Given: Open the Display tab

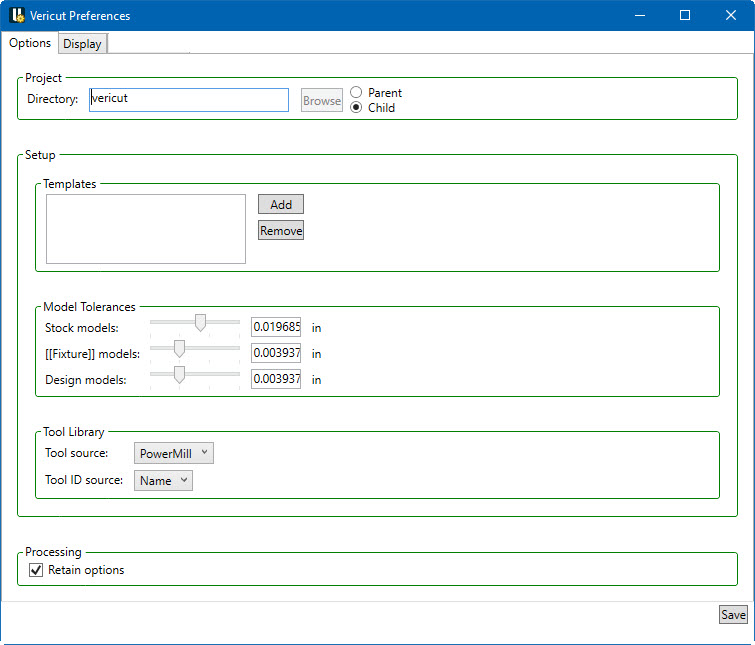Looking at the screenshot, I should coord(82,44).
